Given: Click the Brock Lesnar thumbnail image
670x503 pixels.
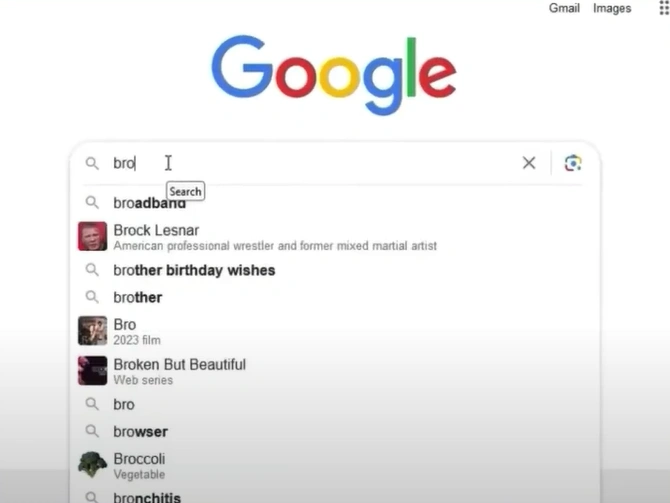Looking at the screenshot, I should (x=92, y=236).
